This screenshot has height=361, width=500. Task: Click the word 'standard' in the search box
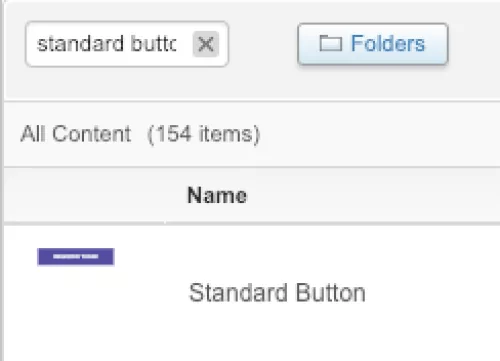(80, 44)
